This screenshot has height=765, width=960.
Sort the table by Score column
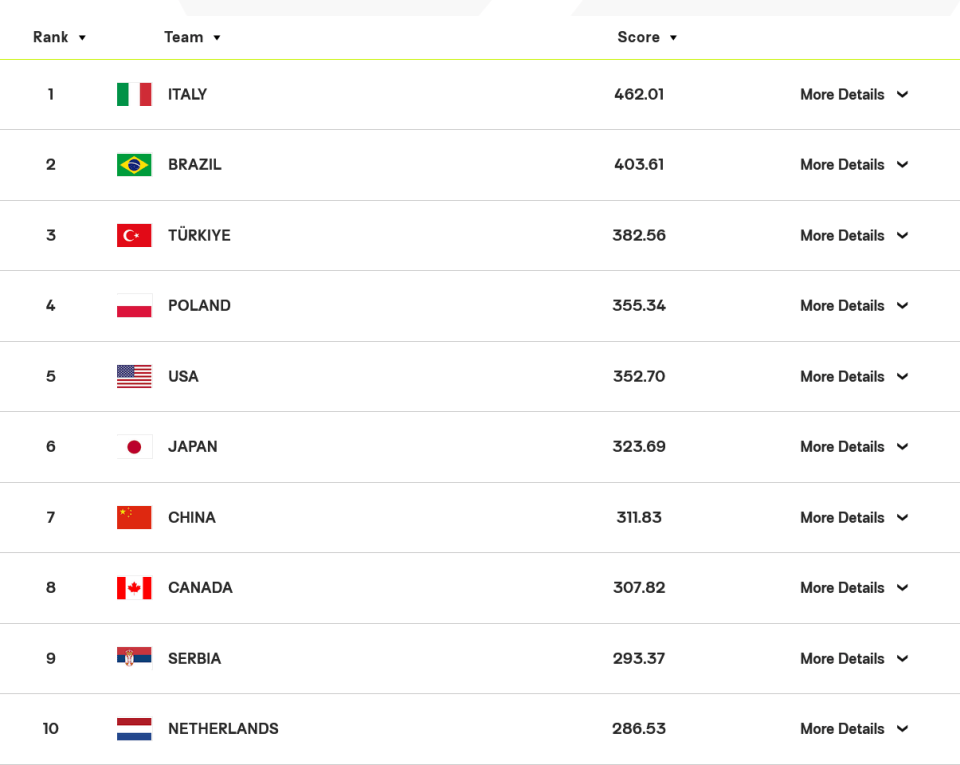coord(647,37)
